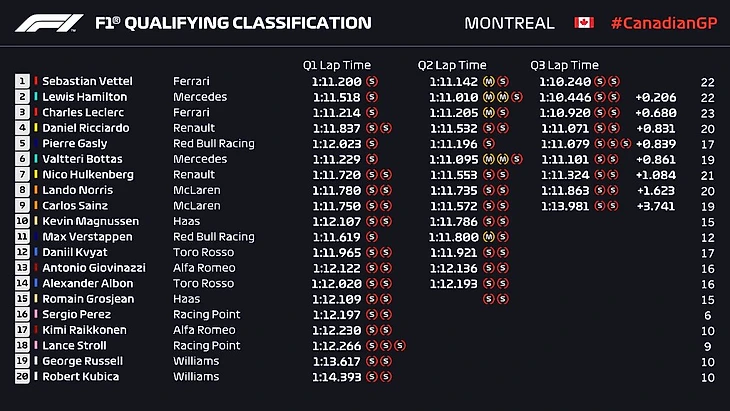Screen dimensions: 730x411
Task: Select the Q1 Lap Time column header
Action: 337,65
